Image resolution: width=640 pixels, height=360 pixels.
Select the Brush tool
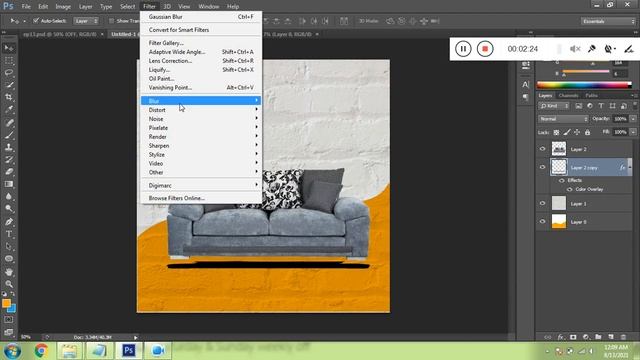[9, 135]
